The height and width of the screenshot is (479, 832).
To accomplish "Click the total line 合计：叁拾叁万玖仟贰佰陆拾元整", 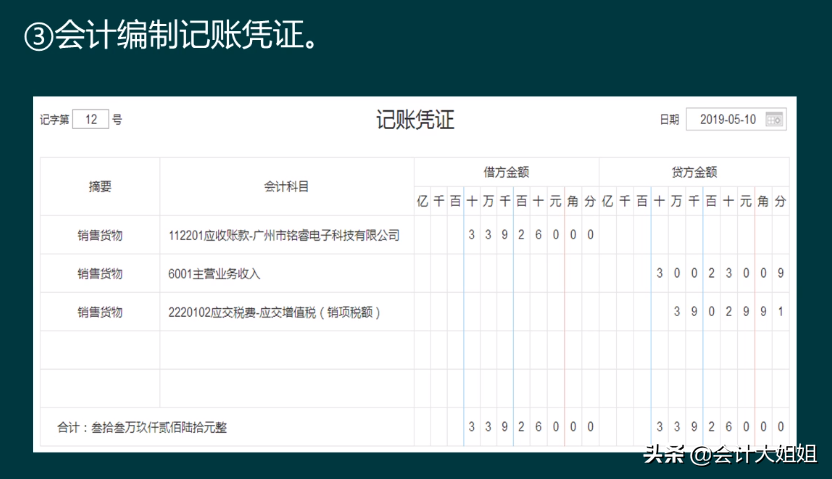I will [x=142, y=427].
